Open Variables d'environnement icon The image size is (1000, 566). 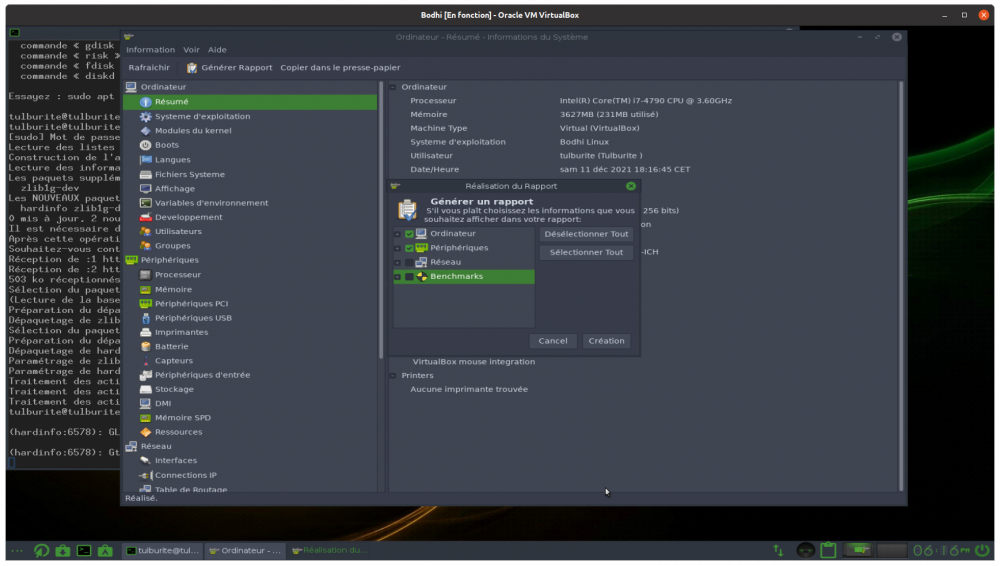(145, 203)
